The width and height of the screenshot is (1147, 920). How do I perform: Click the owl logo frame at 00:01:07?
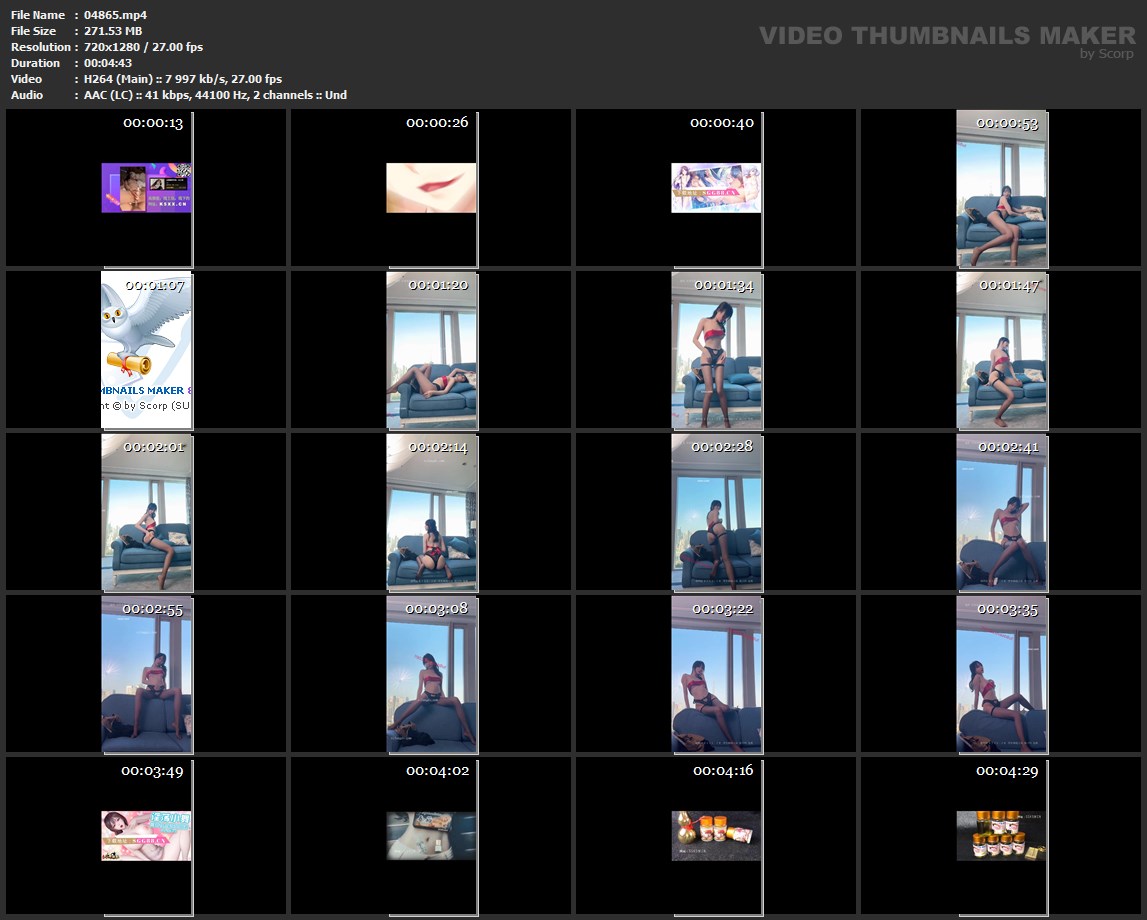tap(146, 350)
